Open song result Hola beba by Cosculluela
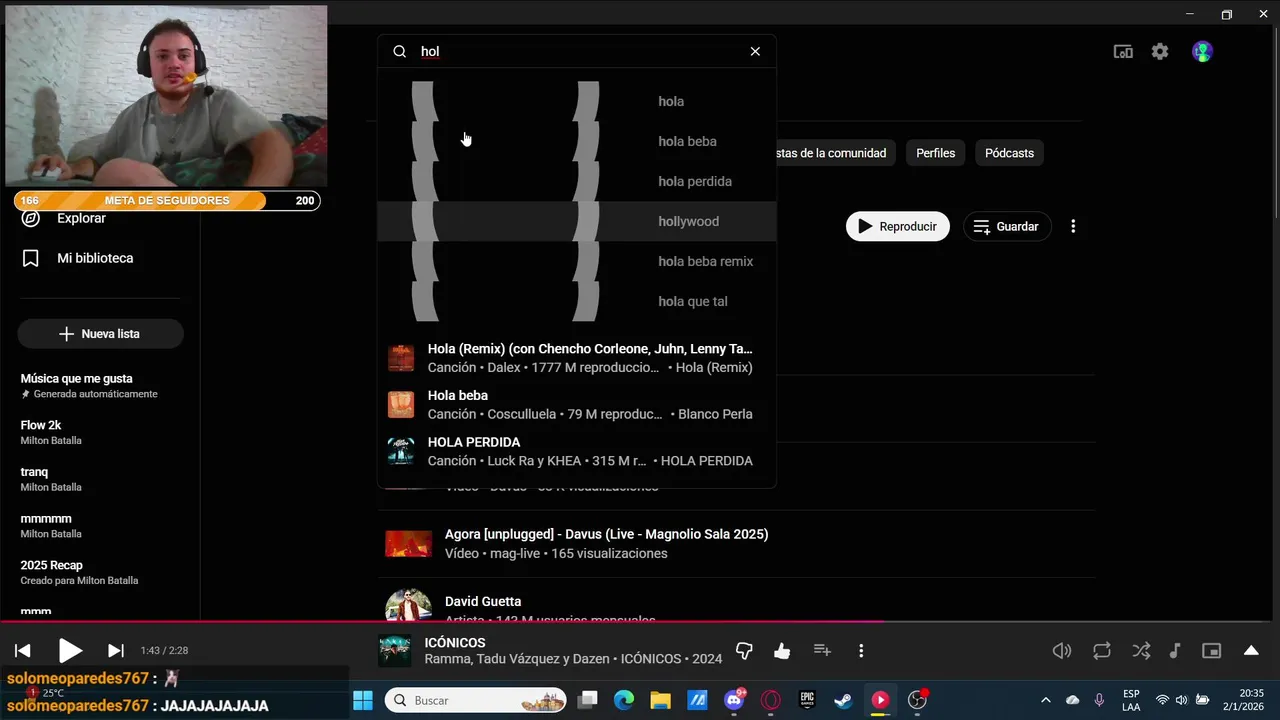Viewport: 1280px width, 720px height. [x=577, y=404]
